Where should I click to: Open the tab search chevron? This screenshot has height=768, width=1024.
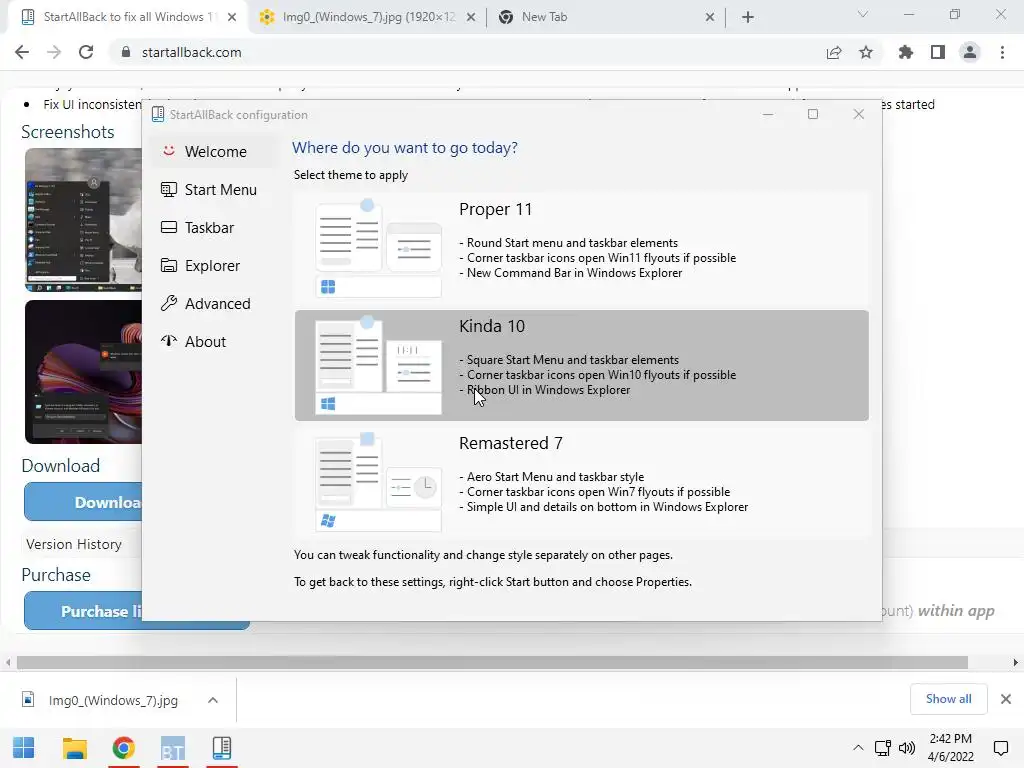(x=863, y=14)
